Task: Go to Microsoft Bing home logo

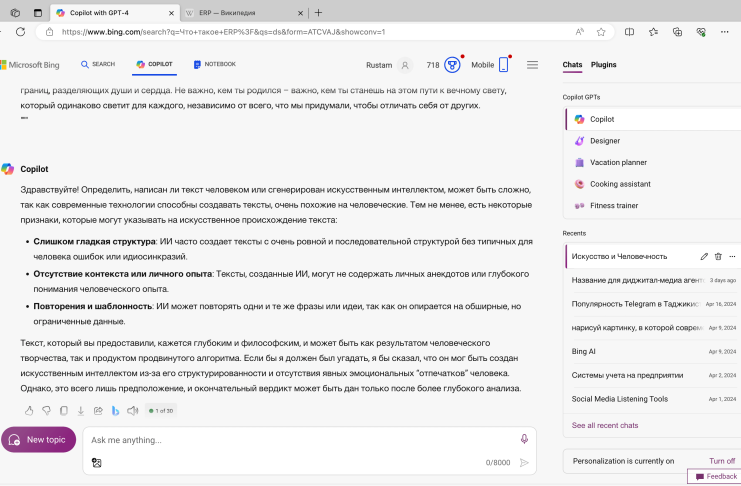Action: (30, 65)
